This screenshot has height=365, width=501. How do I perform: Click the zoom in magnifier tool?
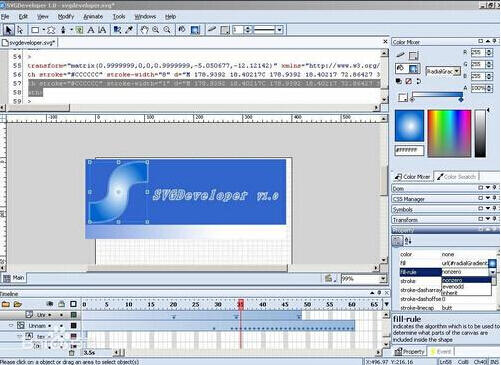coord(156,30)
